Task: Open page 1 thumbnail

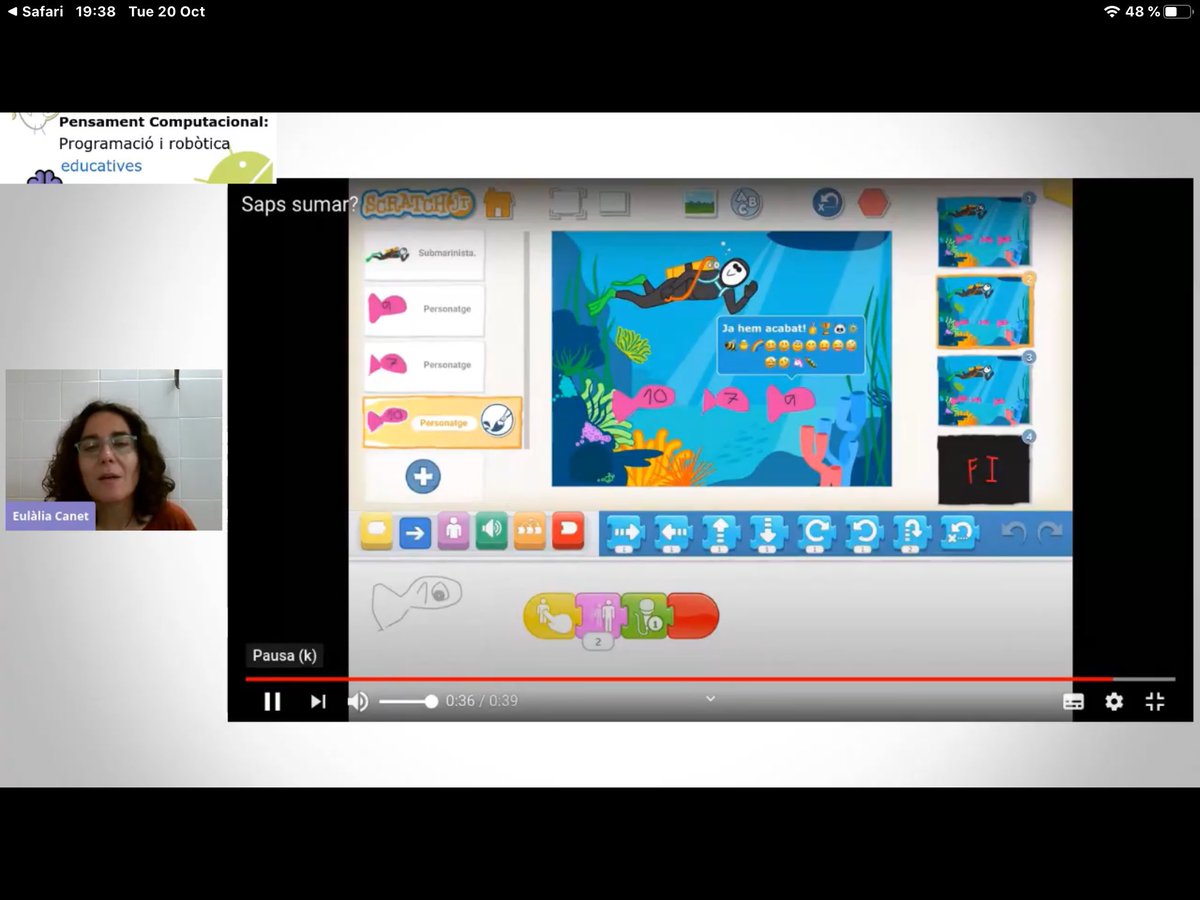Action: pyautogui.click(x=983, y=232)
